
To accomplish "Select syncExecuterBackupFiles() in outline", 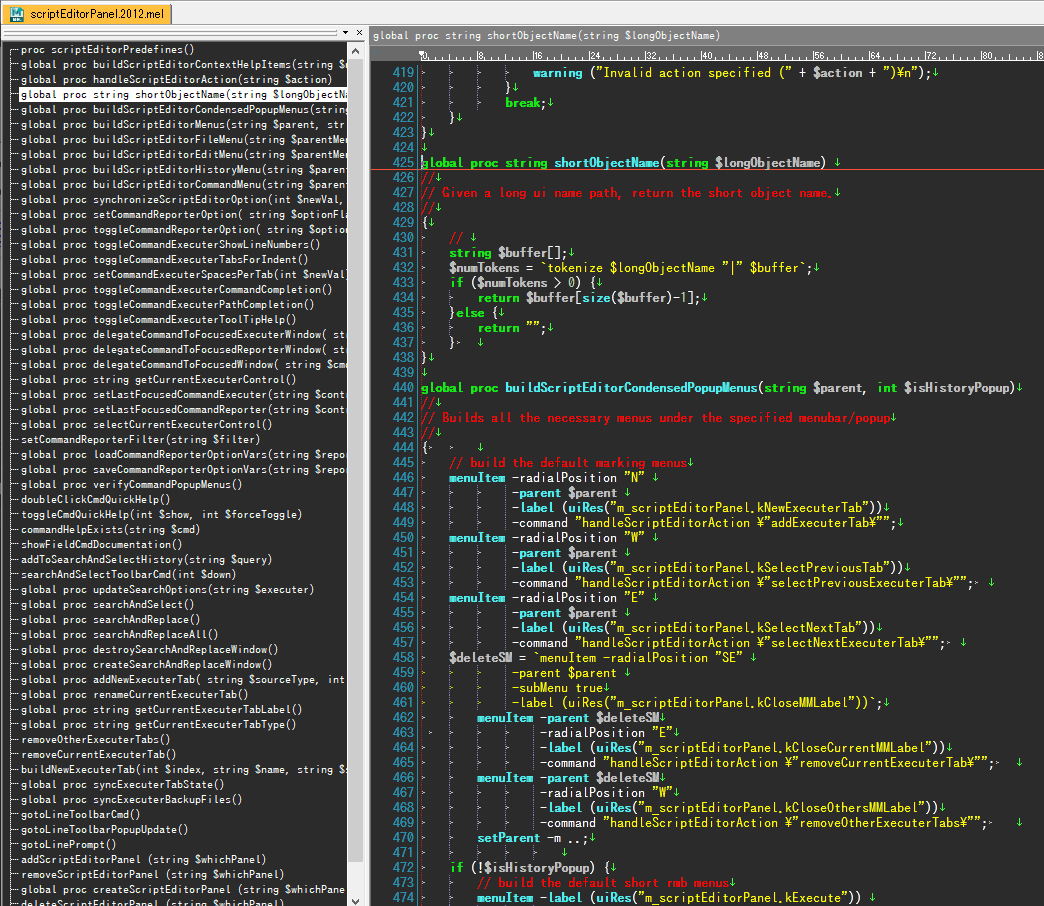I will pos(131,799).
